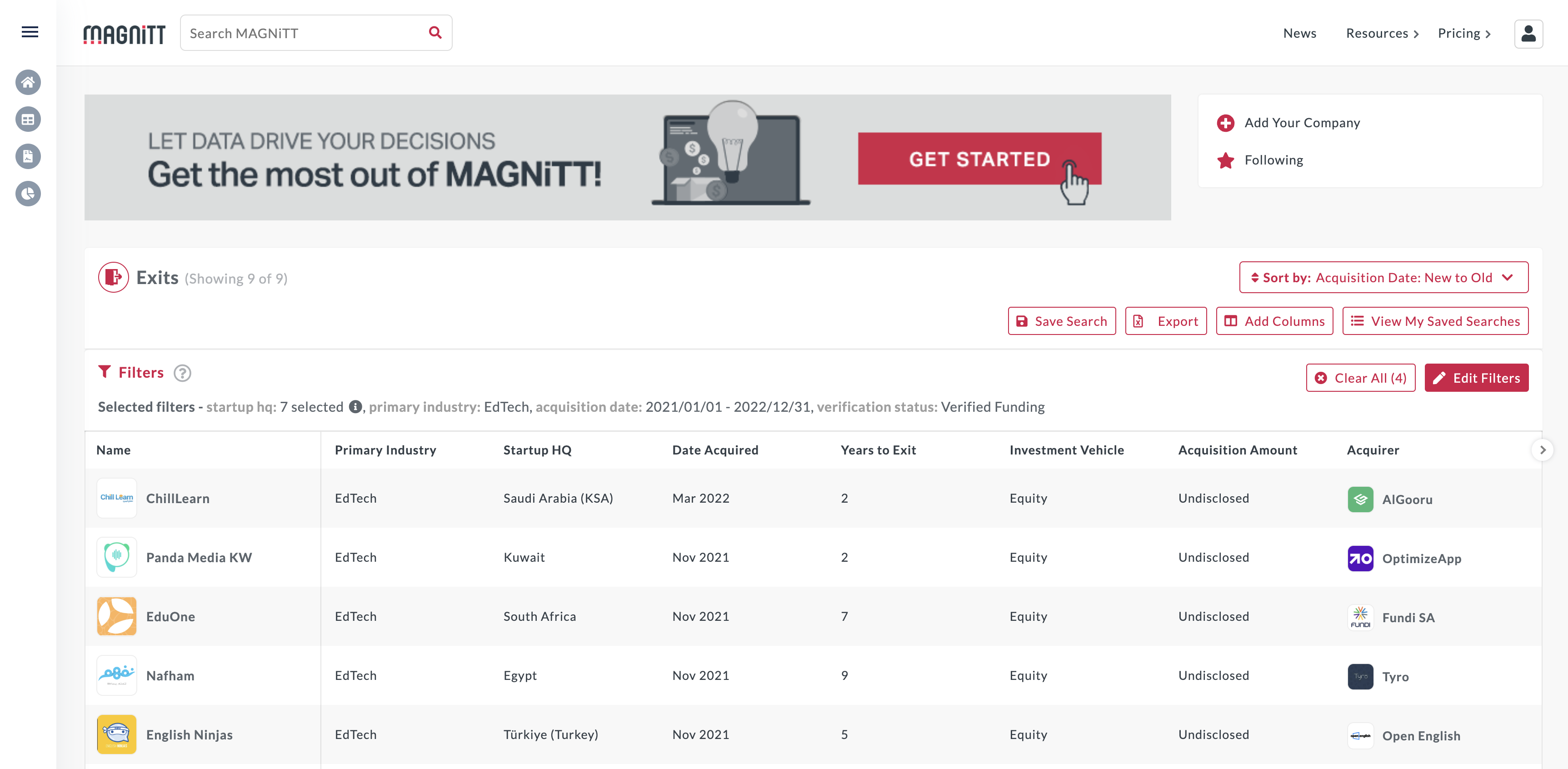Click the EduOne logo
Screen dimensions: 1568x769
point(117,616)
